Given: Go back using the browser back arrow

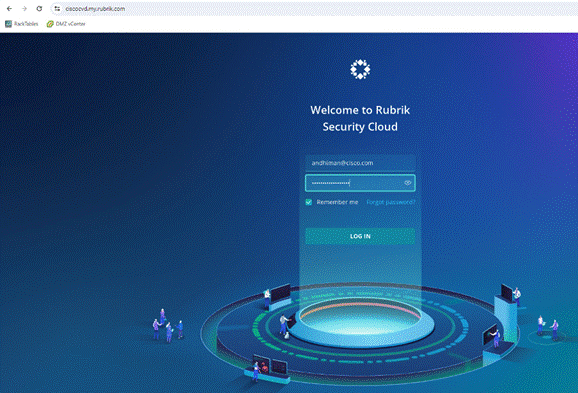Looking at the screenshot, I should [x=9, y=8].
